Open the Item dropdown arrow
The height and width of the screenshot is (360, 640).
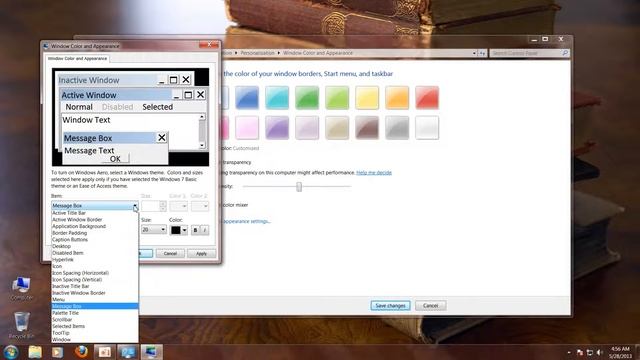click(135, 206)
